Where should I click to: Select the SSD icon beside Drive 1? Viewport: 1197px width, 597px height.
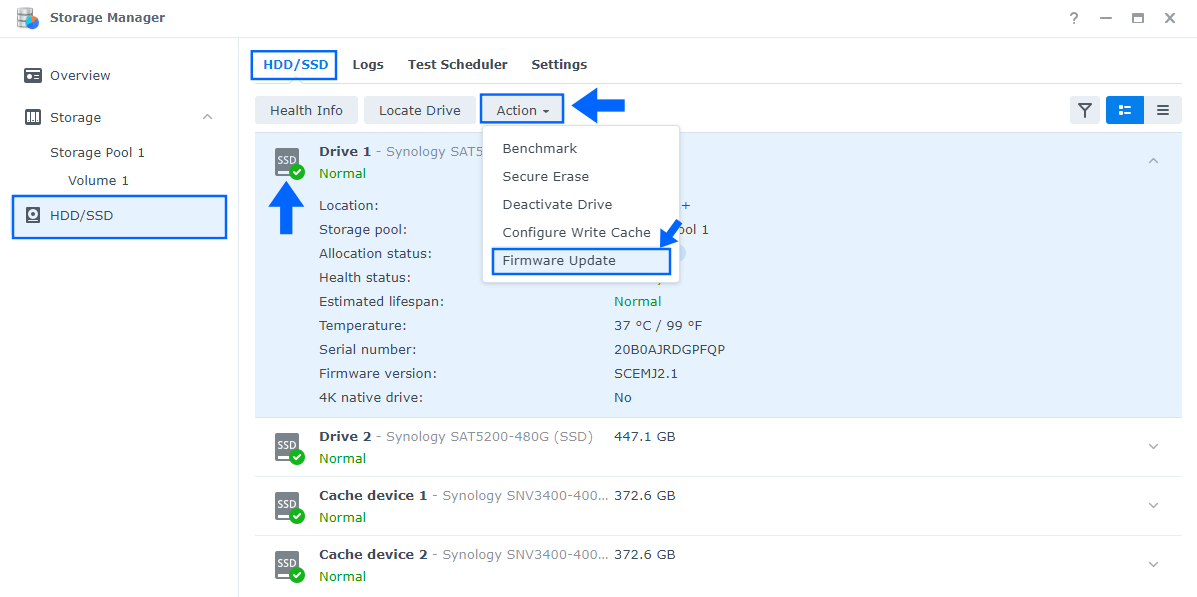287,162
